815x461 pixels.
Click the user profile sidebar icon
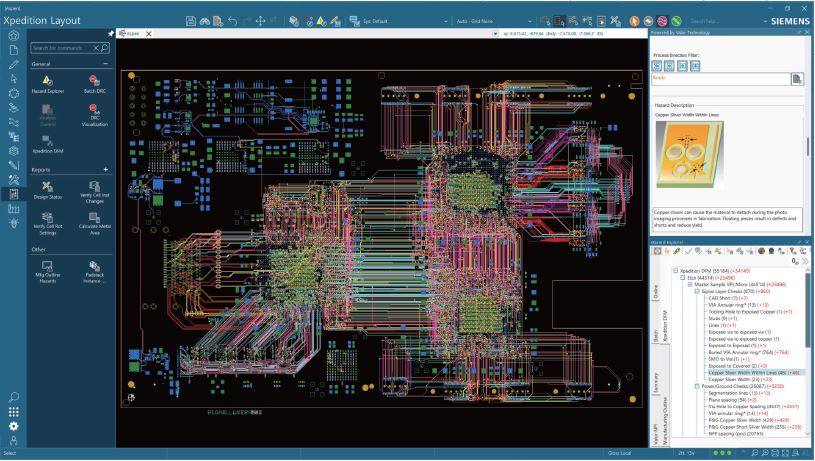pos(14,441)
